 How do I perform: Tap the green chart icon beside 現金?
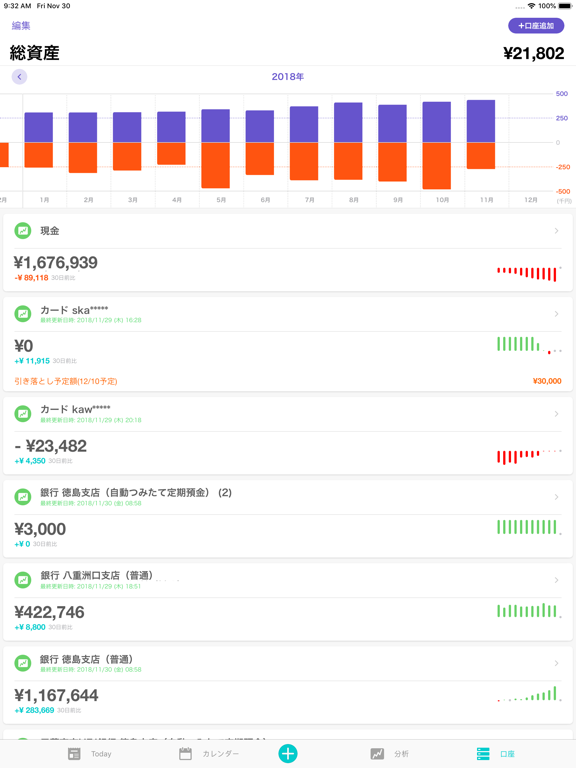tap(23, 231)
